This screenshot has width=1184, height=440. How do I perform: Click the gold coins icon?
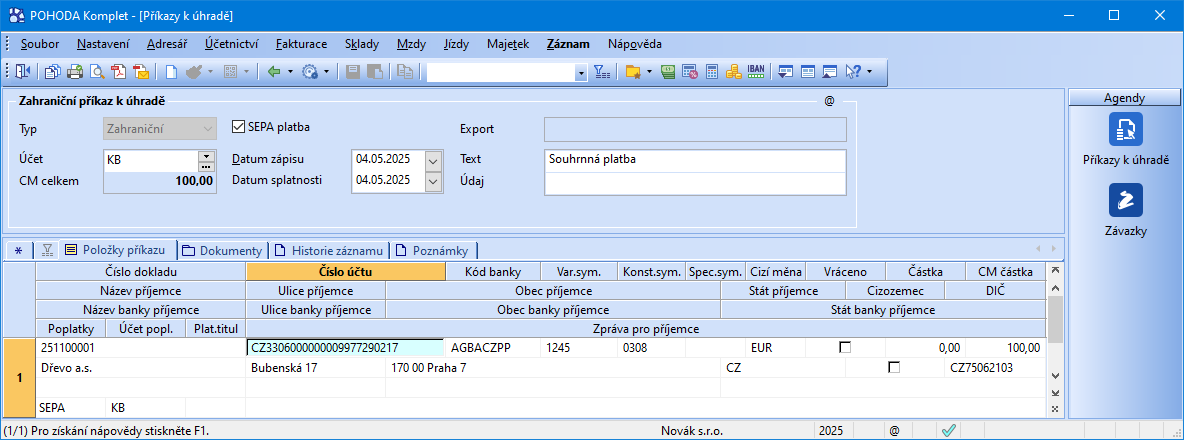click(x=732, y=72)
